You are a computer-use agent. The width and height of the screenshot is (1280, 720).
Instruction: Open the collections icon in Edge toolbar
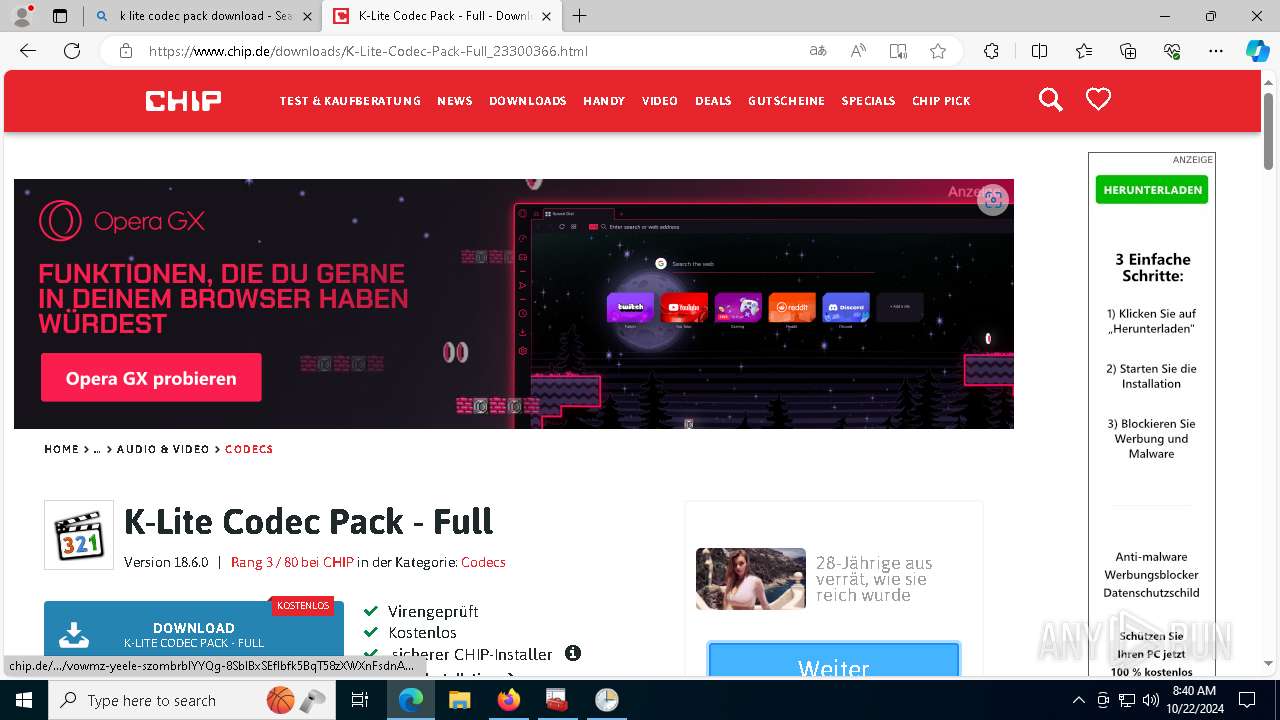1128,51
